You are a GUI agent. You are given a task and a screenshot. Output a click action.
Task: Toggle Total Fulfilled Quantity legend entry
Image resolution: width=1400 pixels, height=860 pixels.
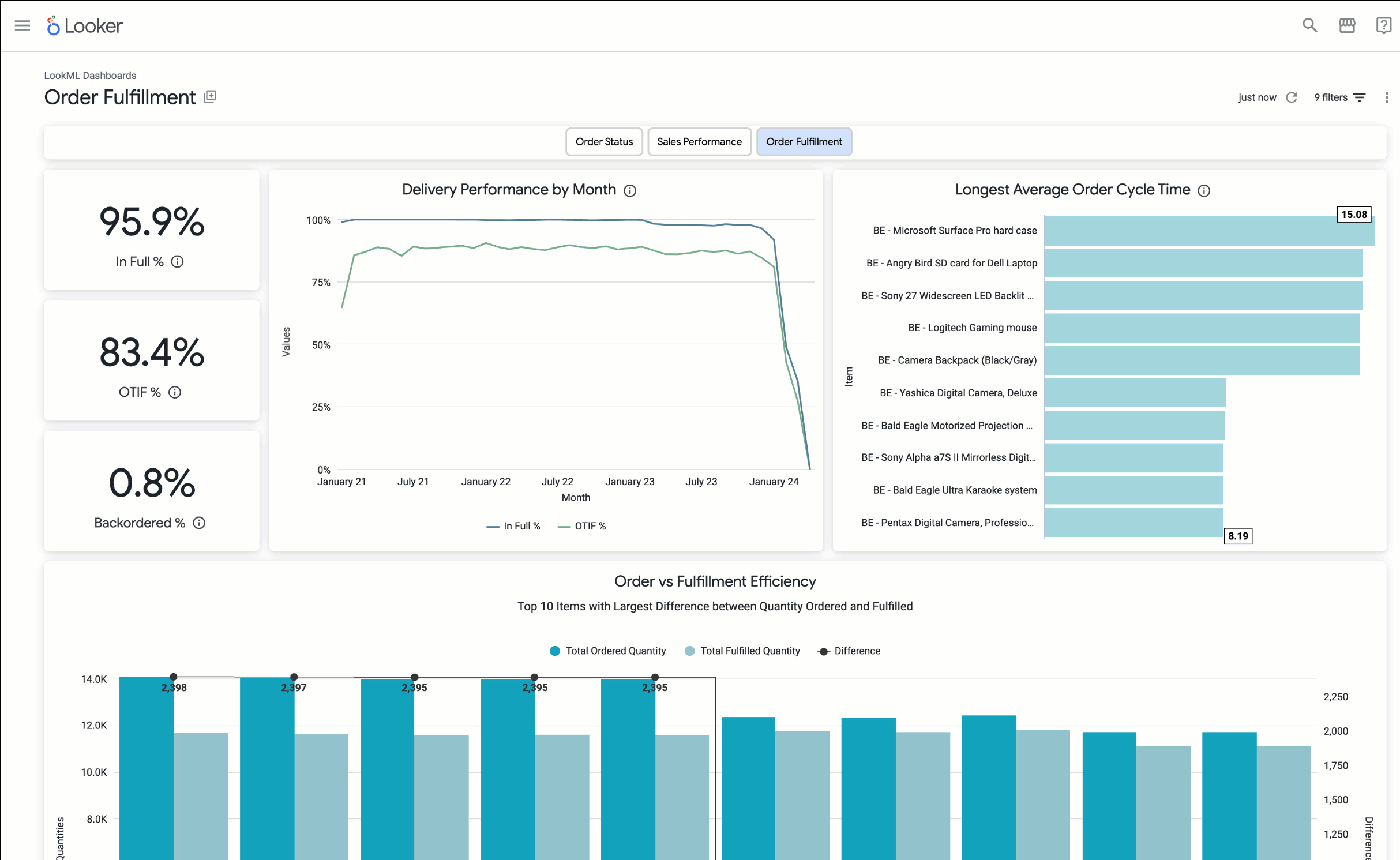(742, 651)
